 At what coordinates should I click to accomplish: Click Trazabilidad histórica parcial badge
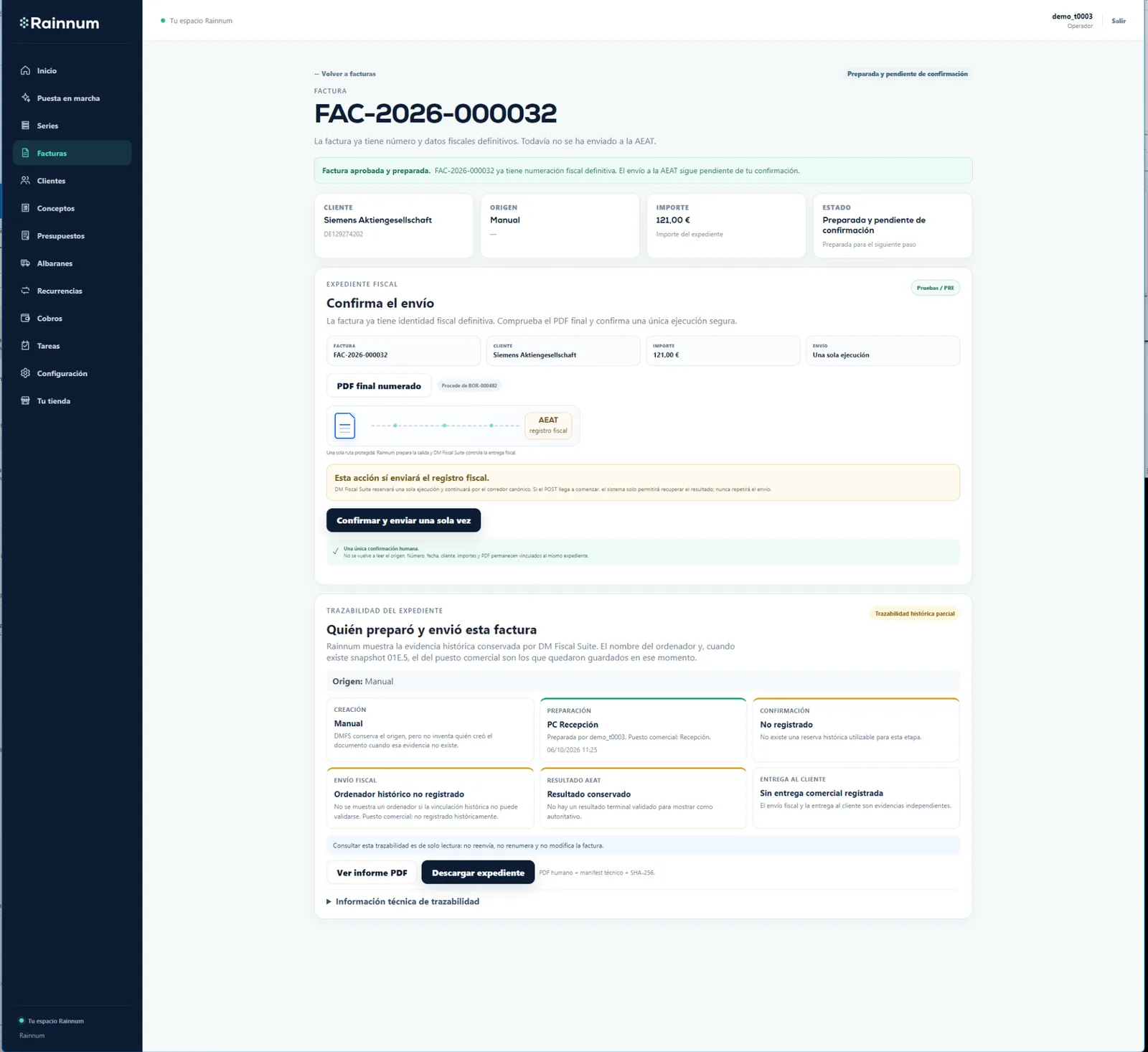915,614
